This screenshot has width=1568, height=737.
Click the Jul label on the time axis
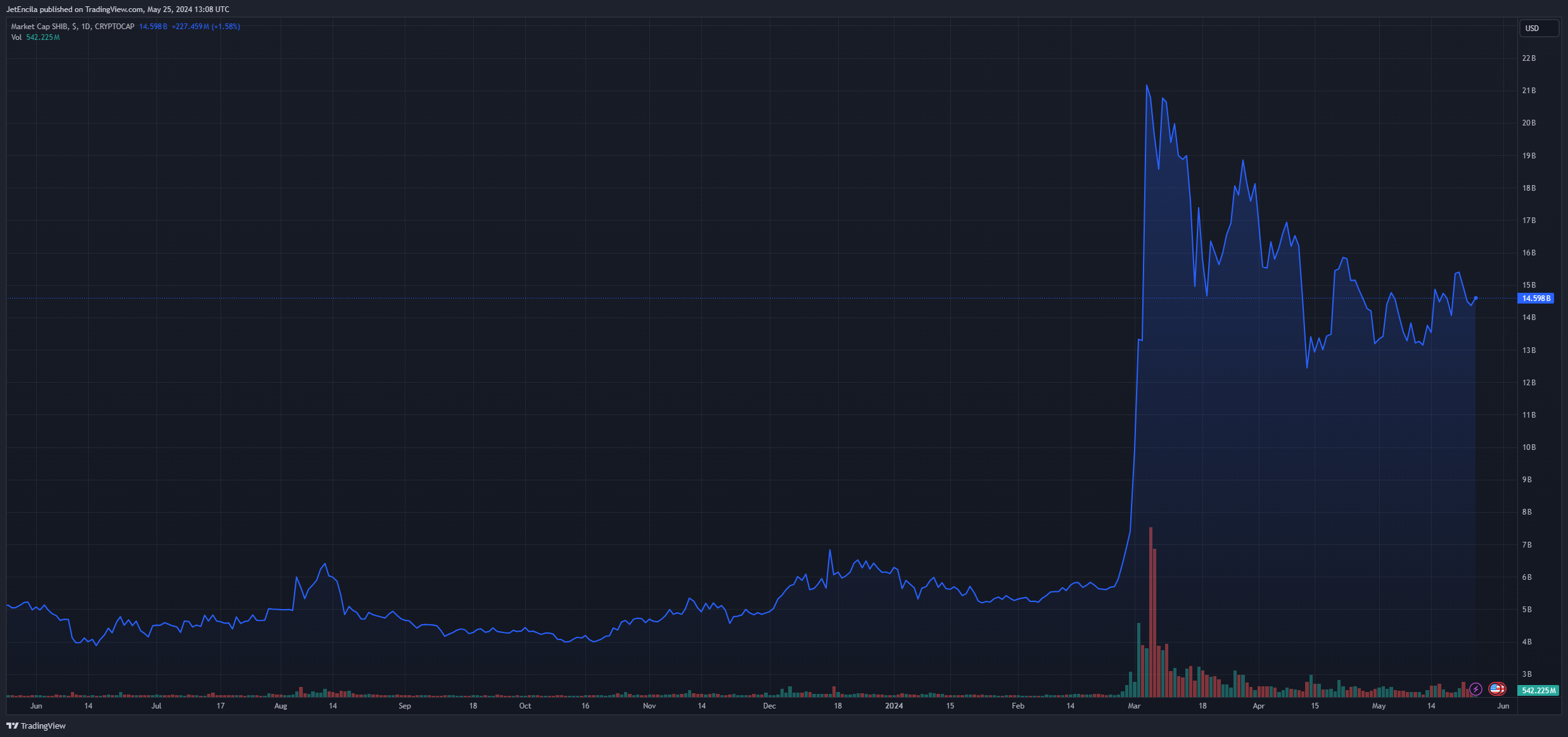tap(156, 706)
